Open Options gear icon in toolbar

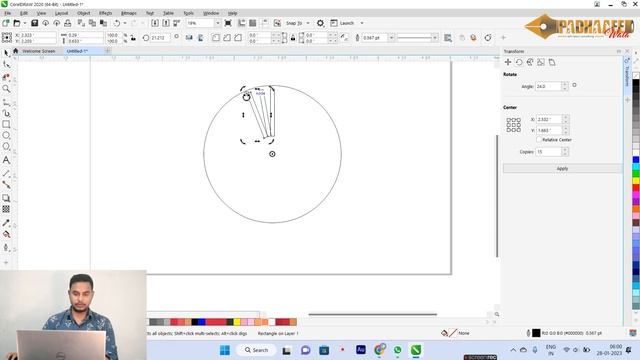click(x=320, y=23)
